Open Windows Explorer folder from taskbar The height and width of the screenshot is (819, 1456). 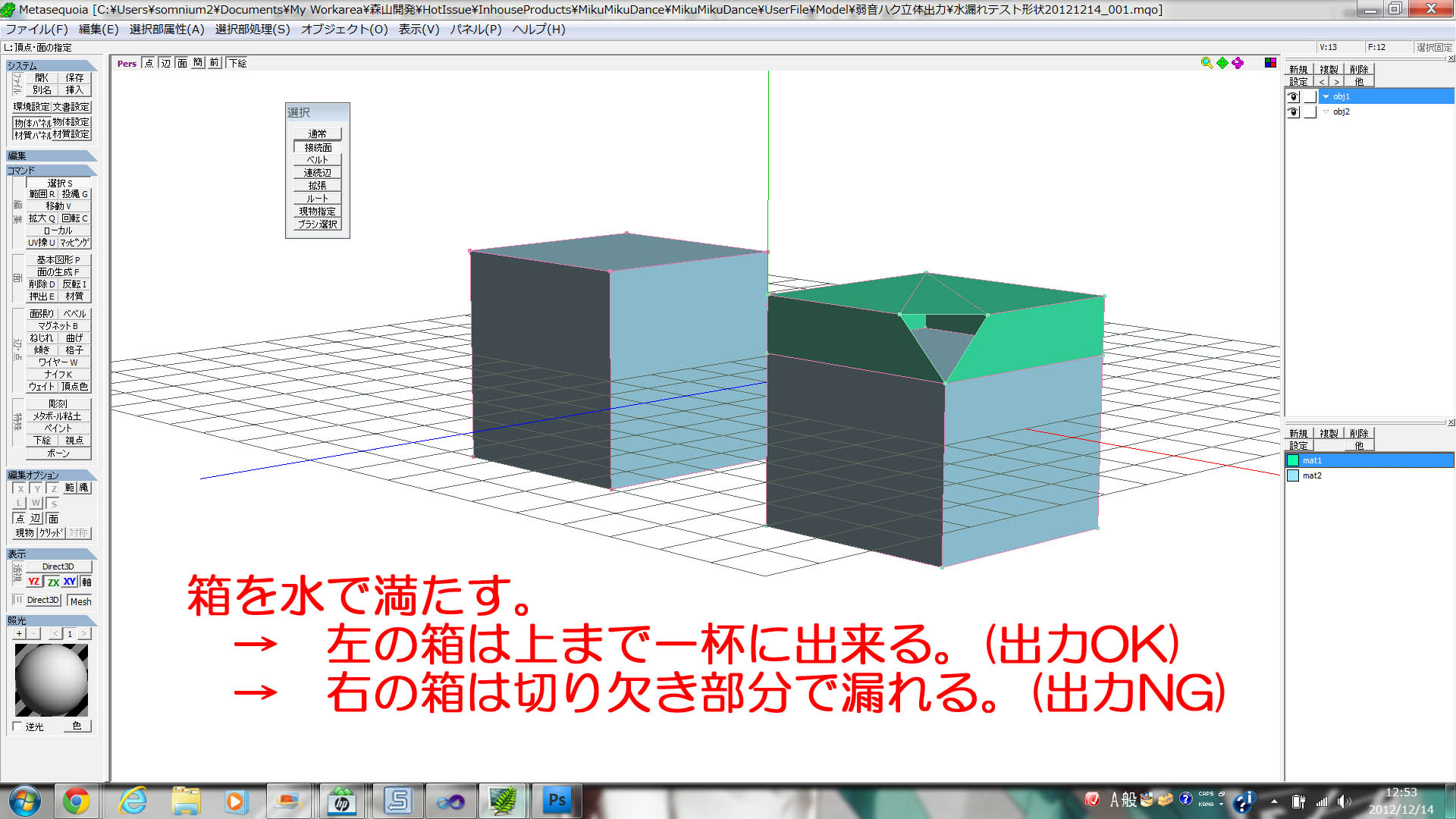tap(186, 801)
